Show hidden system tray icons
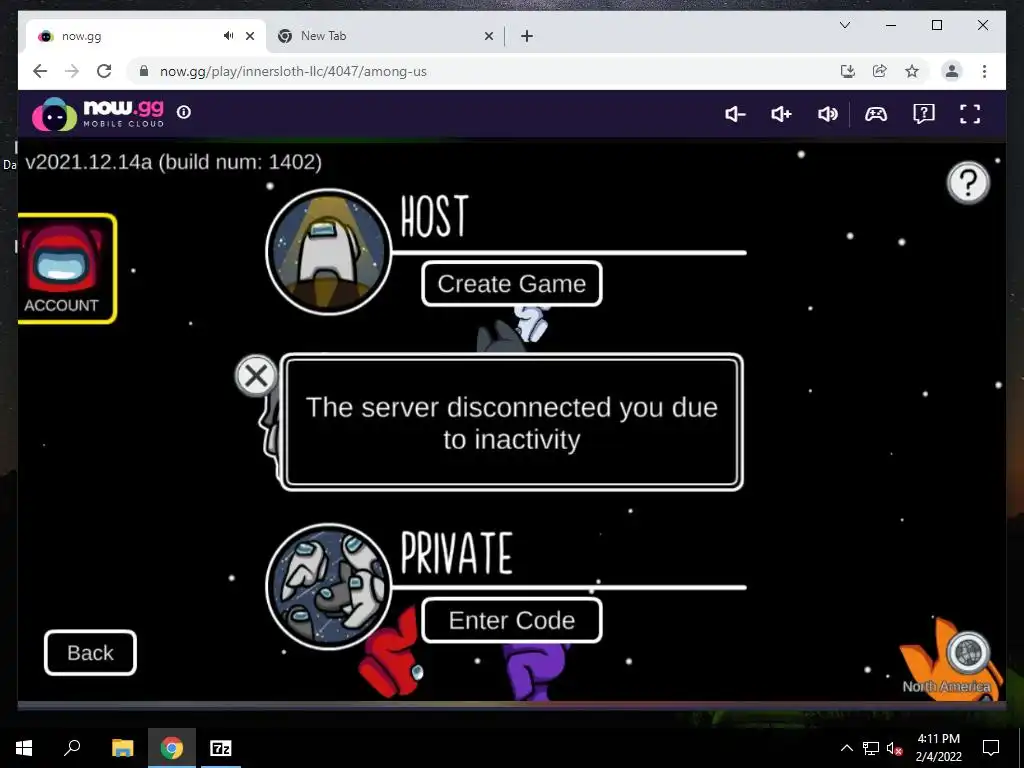 pyautogui.click(x=846, y=748)
